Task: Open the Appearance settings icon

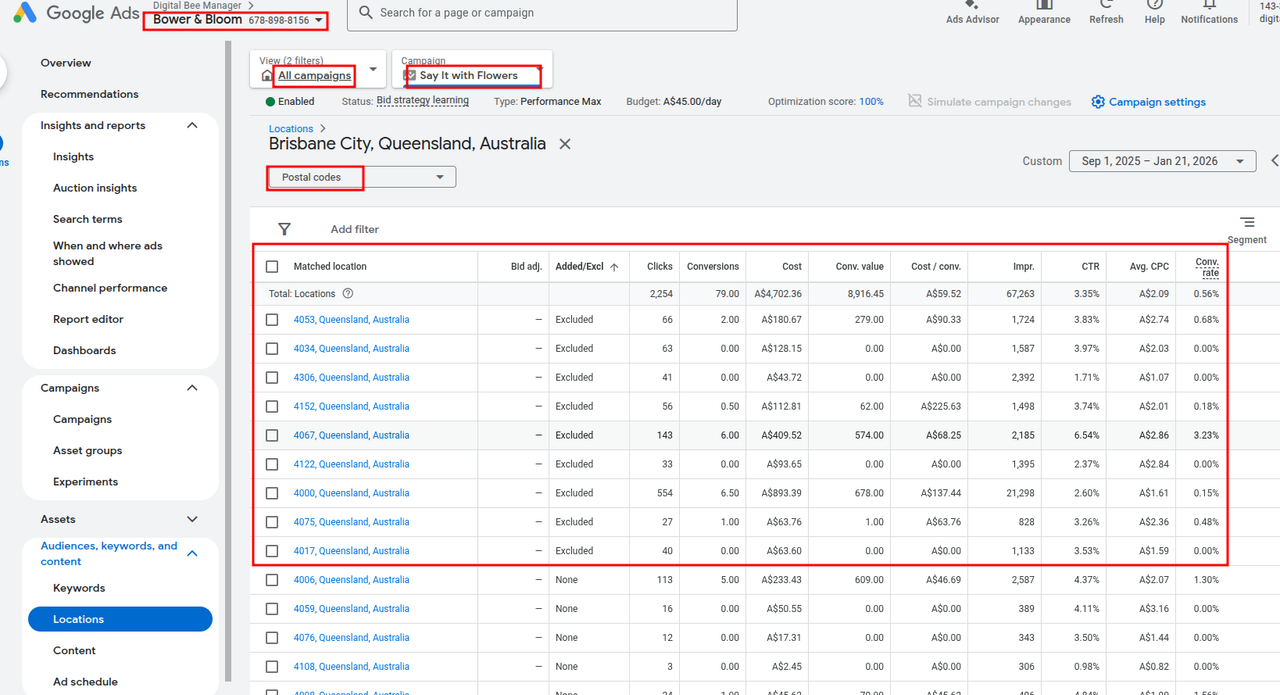Action: click(x=1044, y=5)
